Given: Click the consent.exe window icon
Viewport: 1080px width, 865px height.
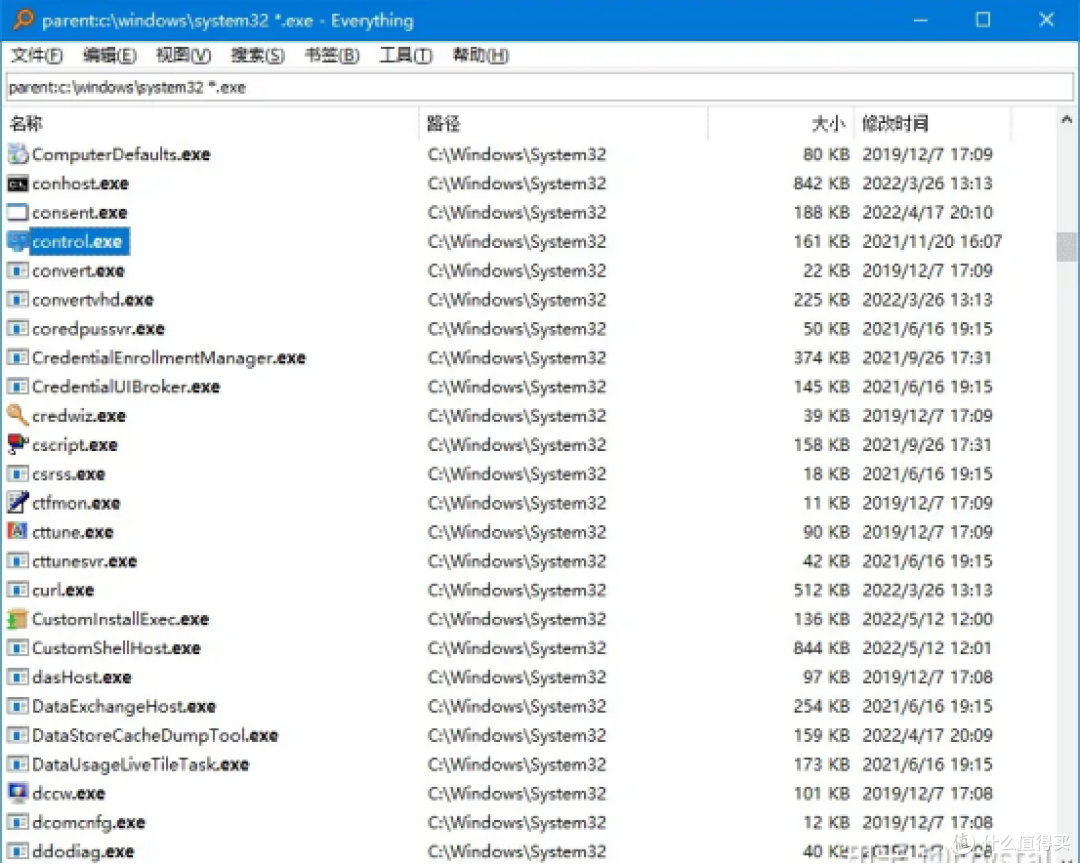Looking at the screenshot, I should pos(18,212).
